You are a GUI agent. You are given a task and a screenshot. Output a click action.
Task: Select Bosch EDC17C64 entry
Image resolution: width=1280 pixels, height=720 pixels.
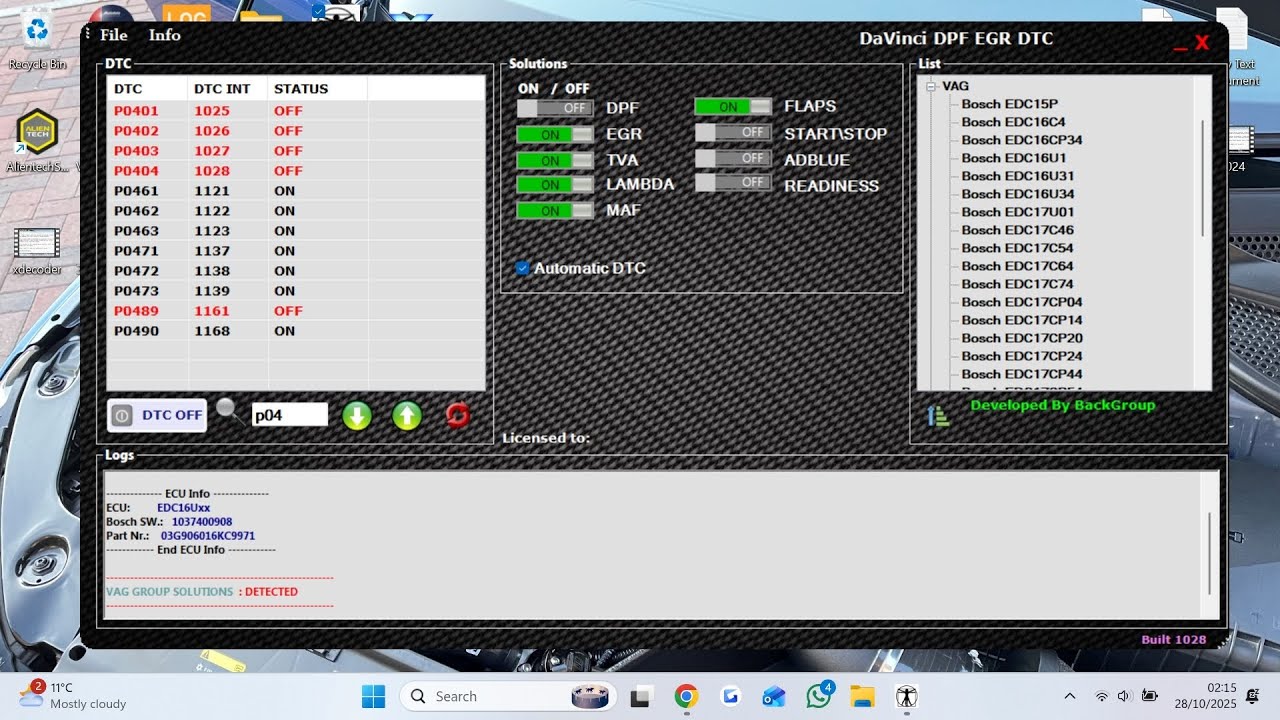tap(1017, 266)
